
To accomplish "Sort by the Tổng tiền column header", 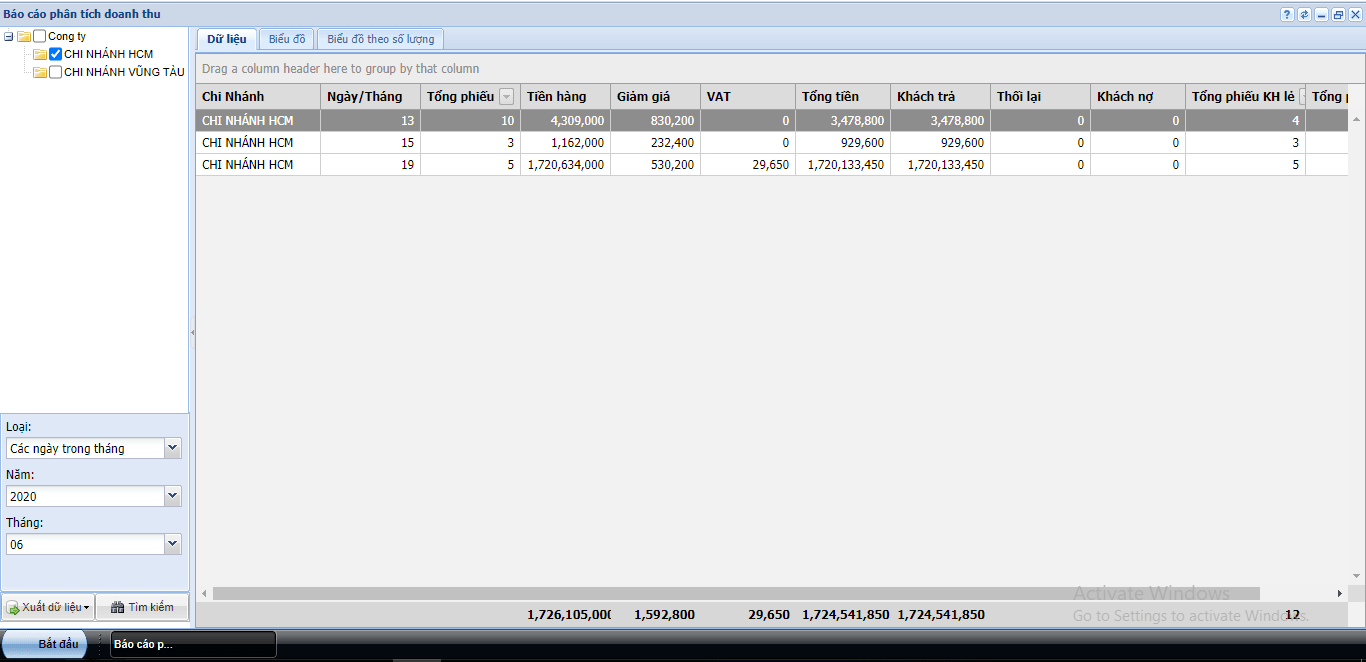I will [x=843, y=97].
